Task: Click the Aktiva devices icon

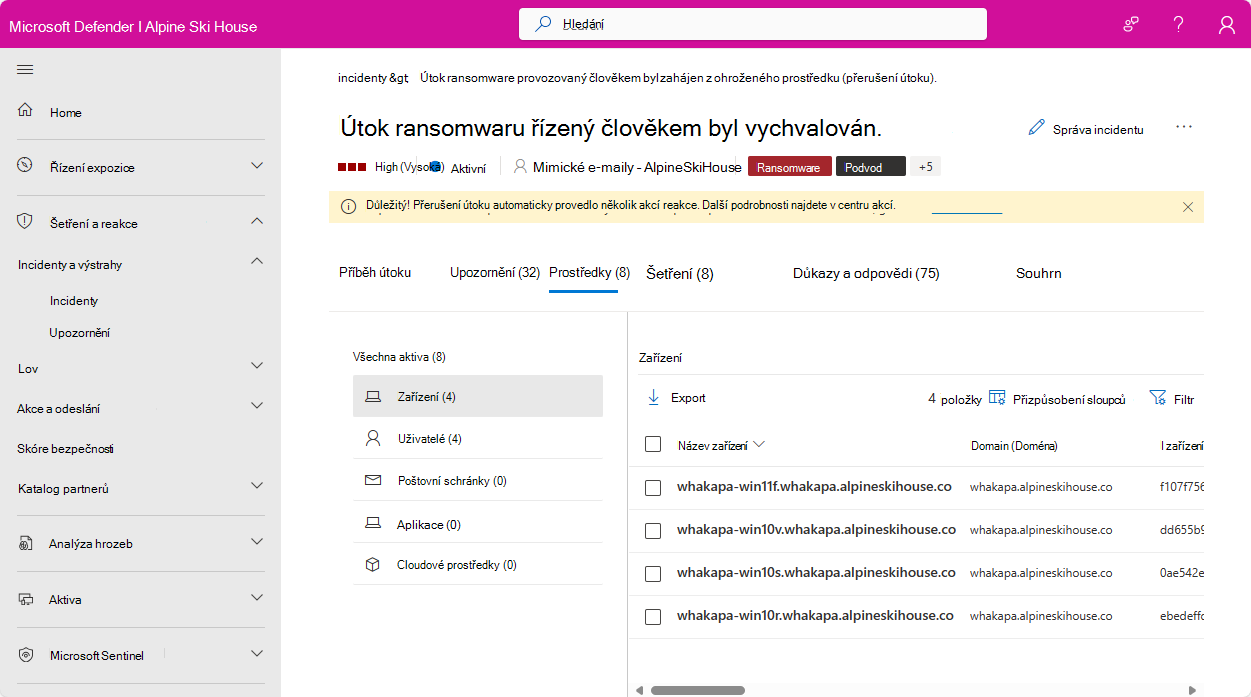Action: (27, 600)
